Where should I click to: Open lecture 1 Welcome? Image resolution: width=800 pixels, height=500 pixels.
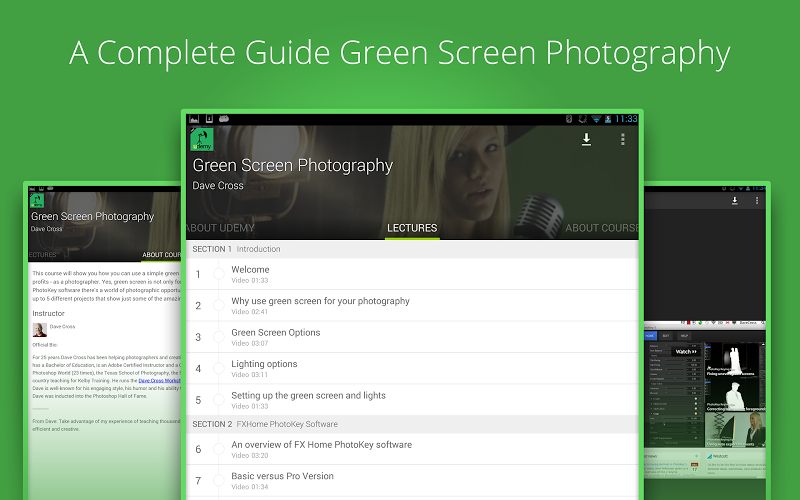(x=412, y=274)
